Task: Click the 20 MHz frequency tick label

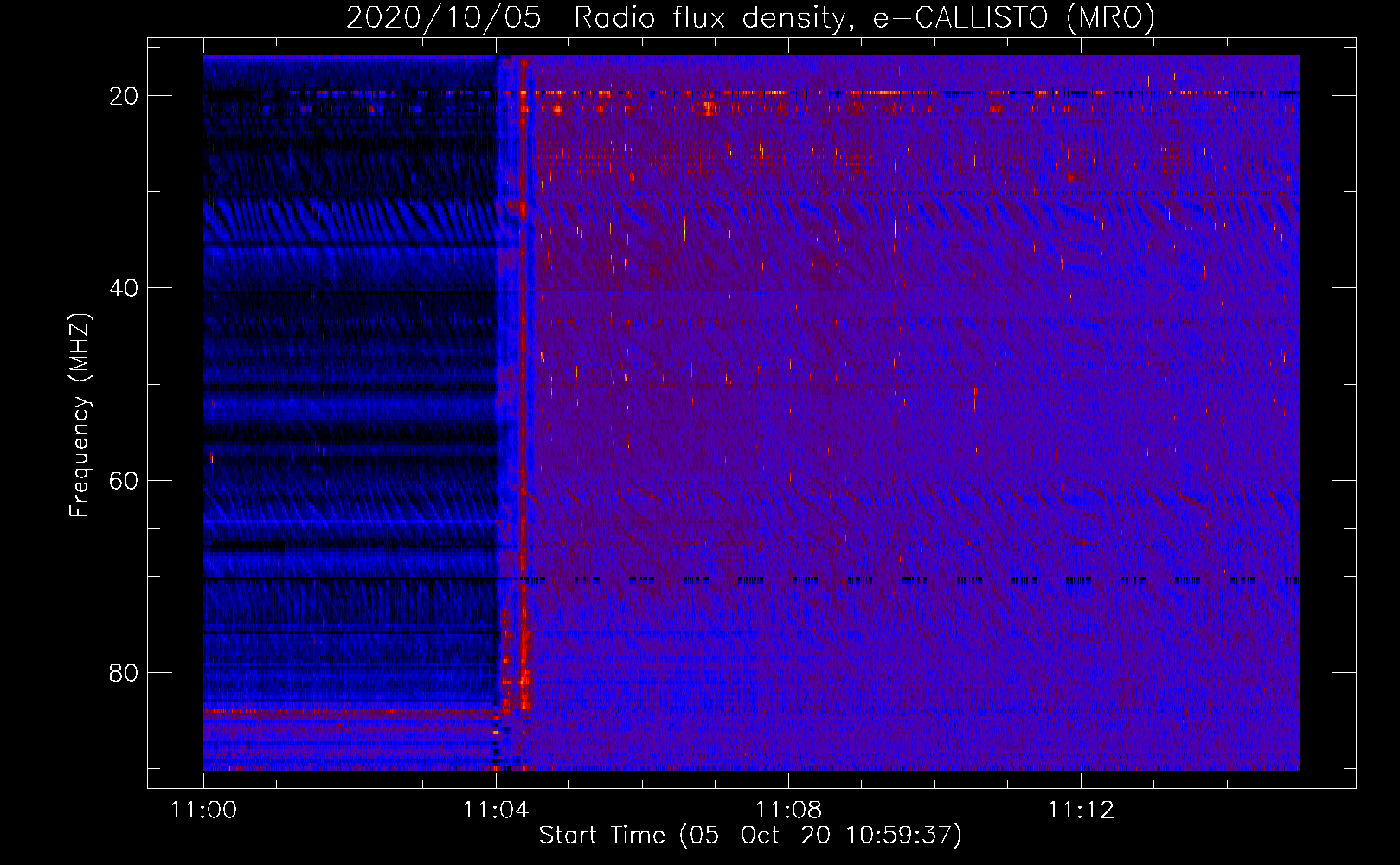Action: point(124,96)
